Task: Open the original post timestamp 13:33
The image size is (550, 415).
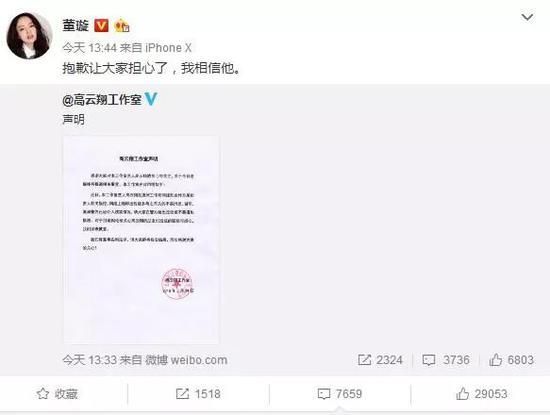Action: (x=89, y=360)
